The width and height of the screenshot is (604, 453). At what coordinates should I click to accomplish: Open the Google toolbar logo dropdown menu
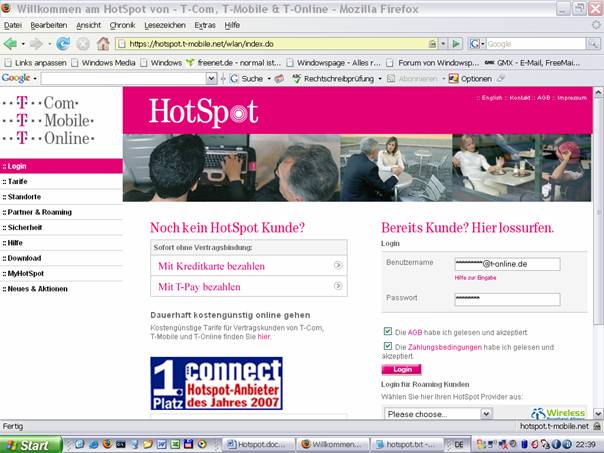pyautogui.click(x=35, y=79)
